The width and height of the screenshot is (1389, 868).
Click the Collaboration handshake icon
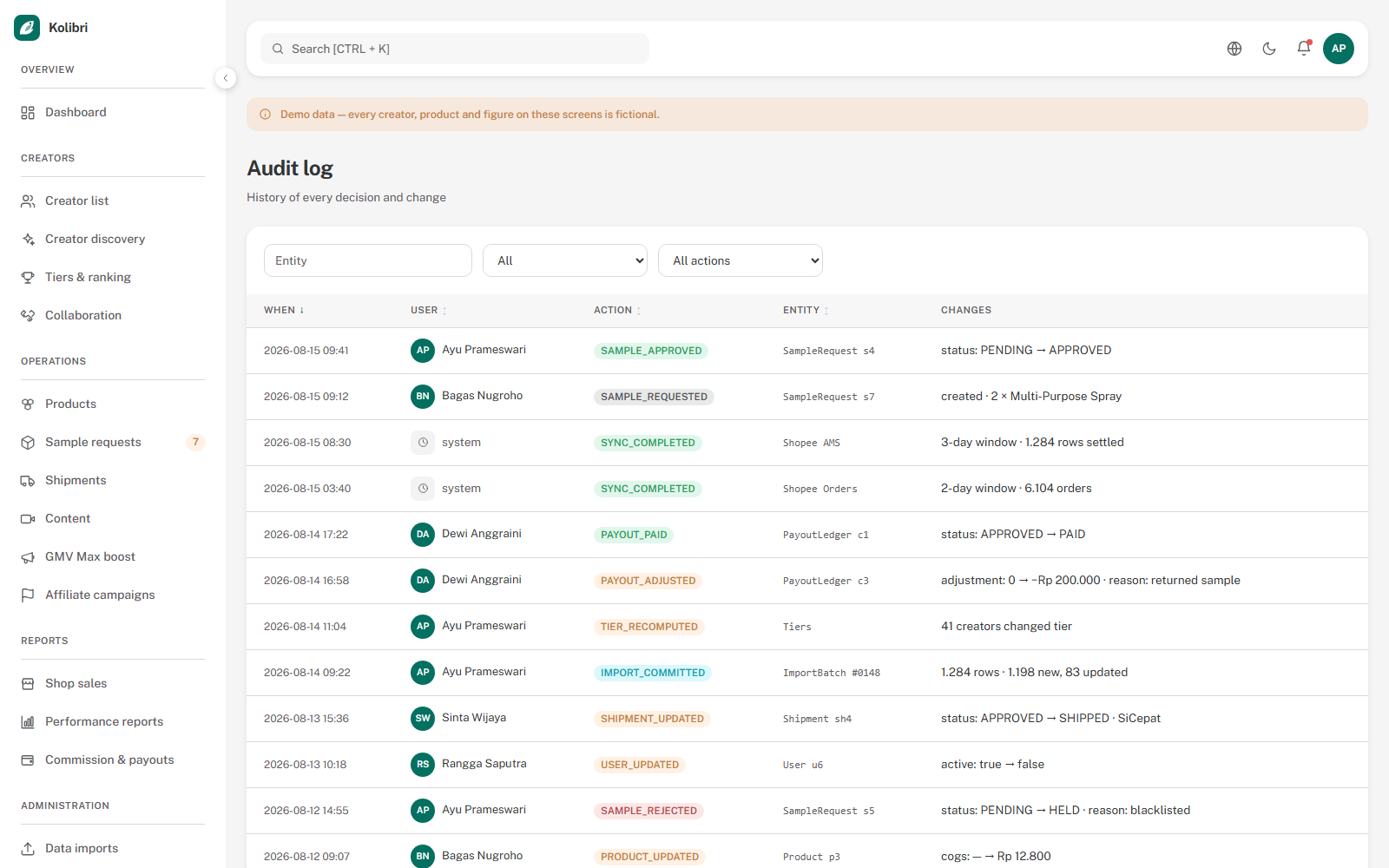click(x=28, y=315)
